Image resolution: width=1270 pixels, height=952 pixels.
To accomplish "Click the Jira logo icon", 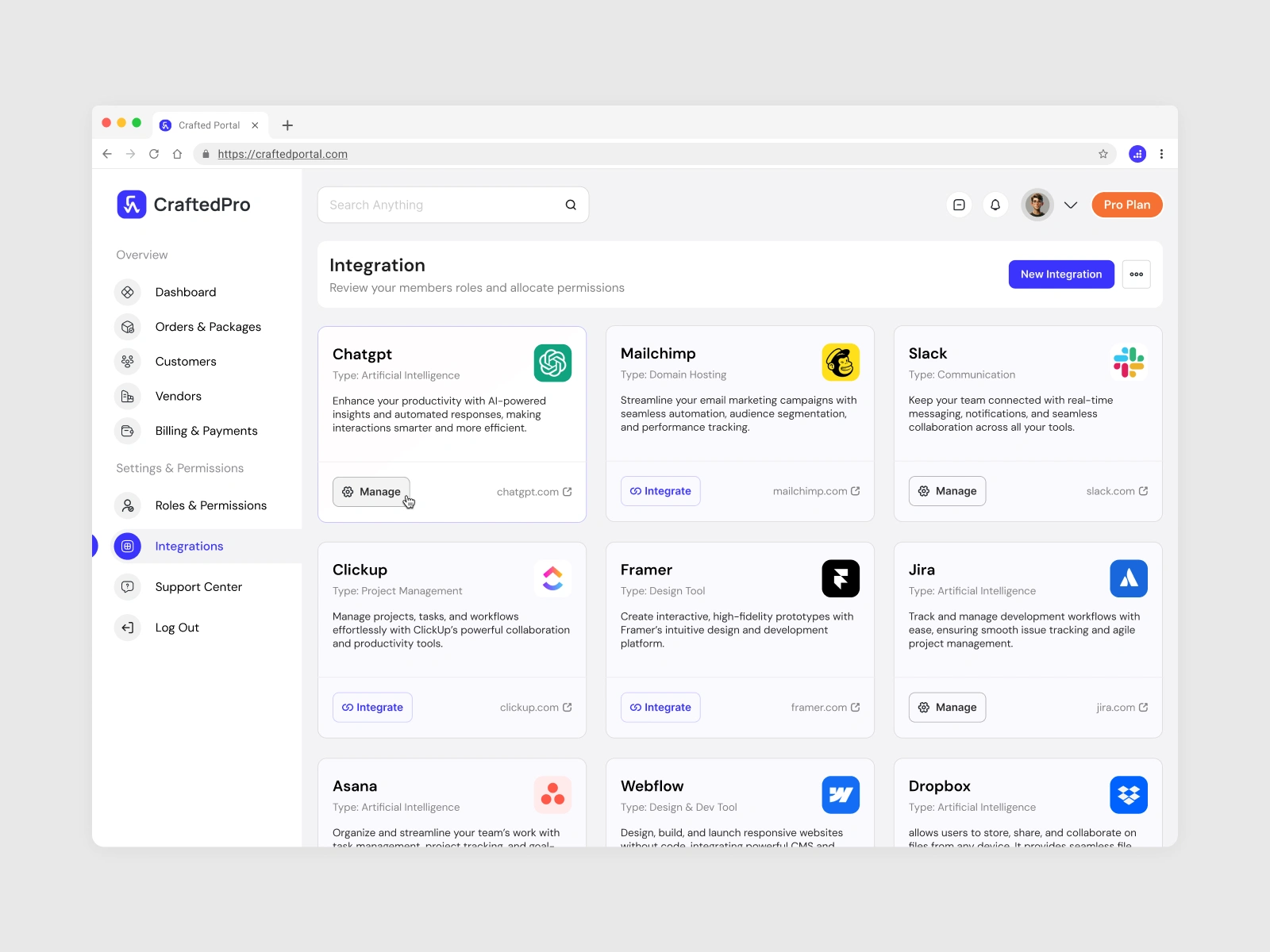I will coord(1129,578).
